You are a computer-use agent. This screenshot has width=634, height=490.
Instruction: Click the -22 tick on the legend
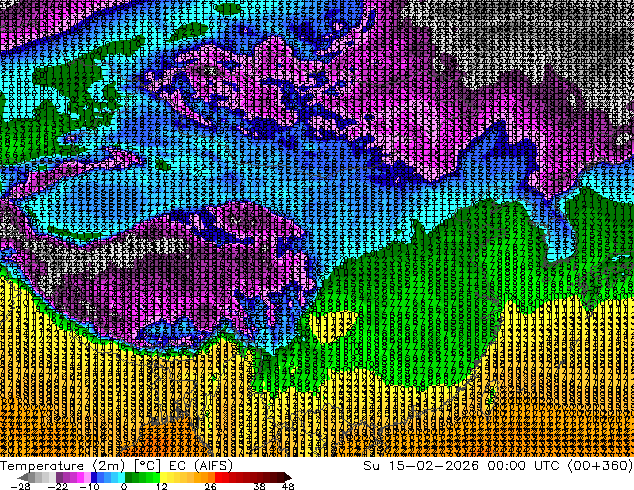pyautogui.click(x=59, y=486)
